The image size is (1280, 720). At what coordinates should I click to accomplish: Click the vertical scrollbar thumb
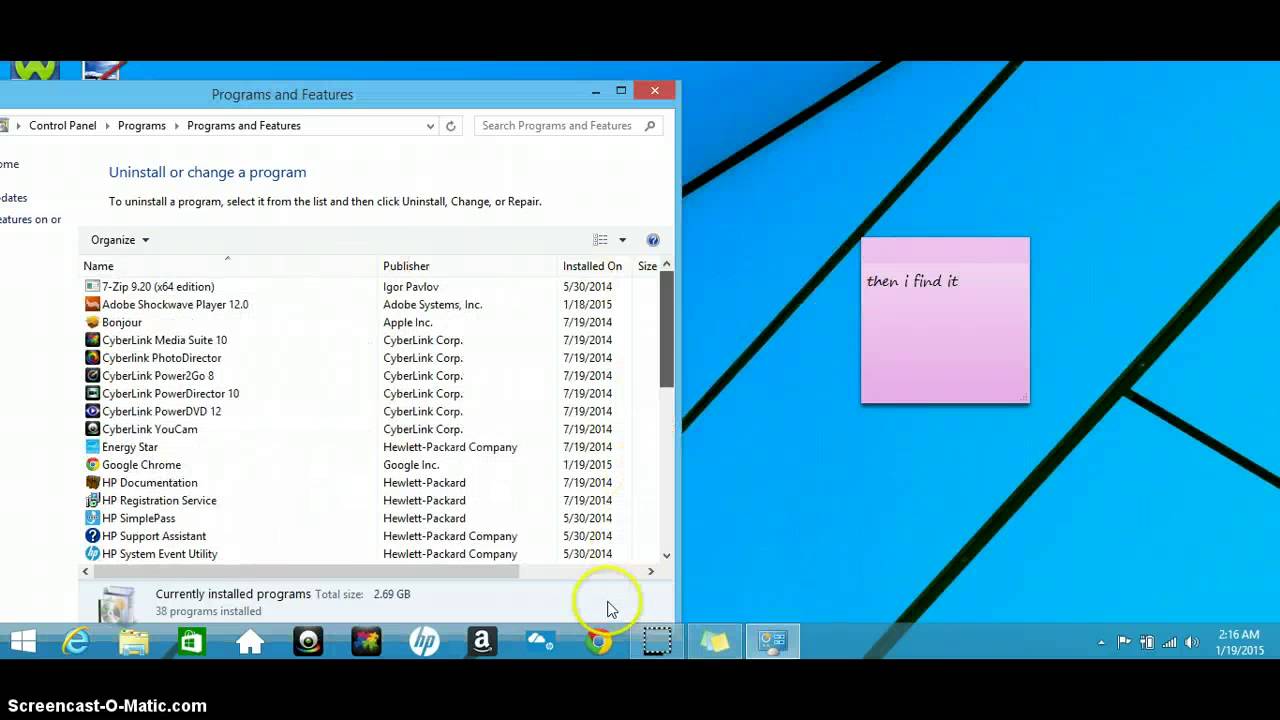(667, 329)
